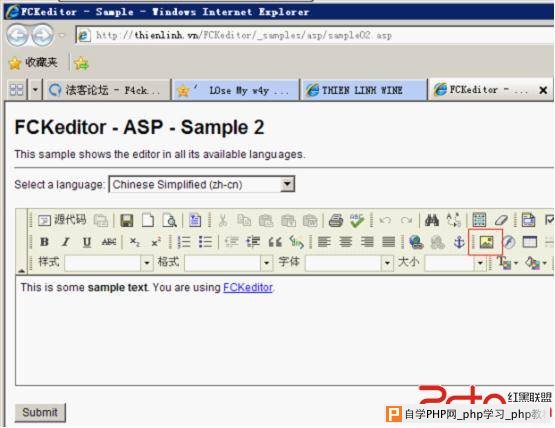The width and height of the screenshot is (555, 428).
Task: Insert an anchor with the anchor icon
Action: (459, 242)
